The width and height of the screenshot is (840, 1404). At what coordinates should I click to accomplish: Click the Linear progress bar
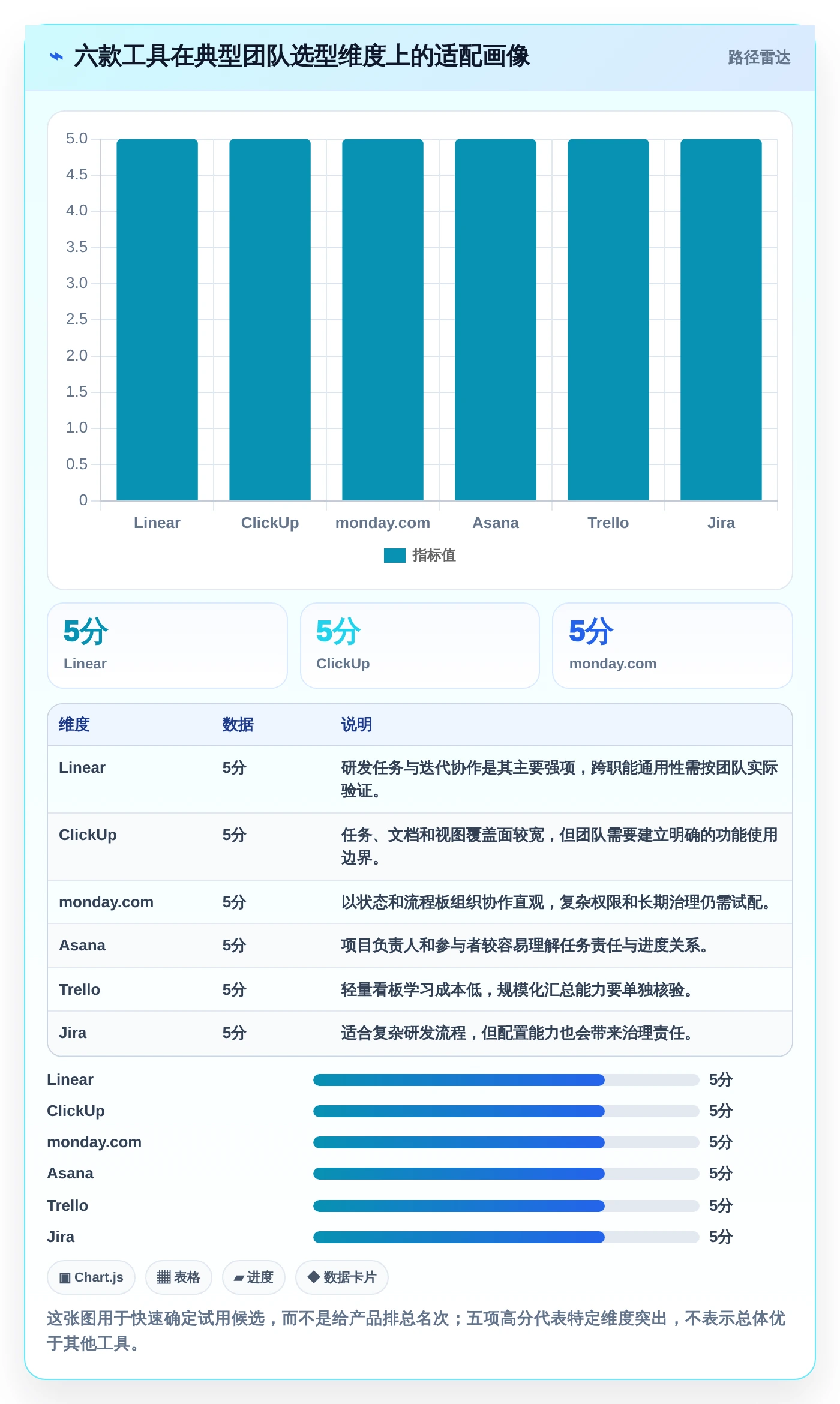(x=506, y=1080)
